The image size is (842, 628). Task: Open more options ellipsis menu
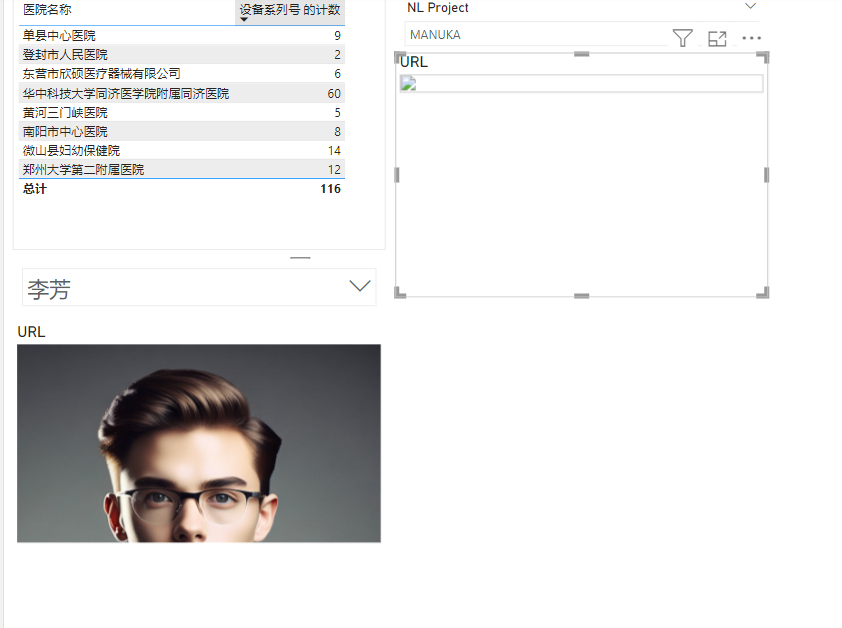coord(751,38)
